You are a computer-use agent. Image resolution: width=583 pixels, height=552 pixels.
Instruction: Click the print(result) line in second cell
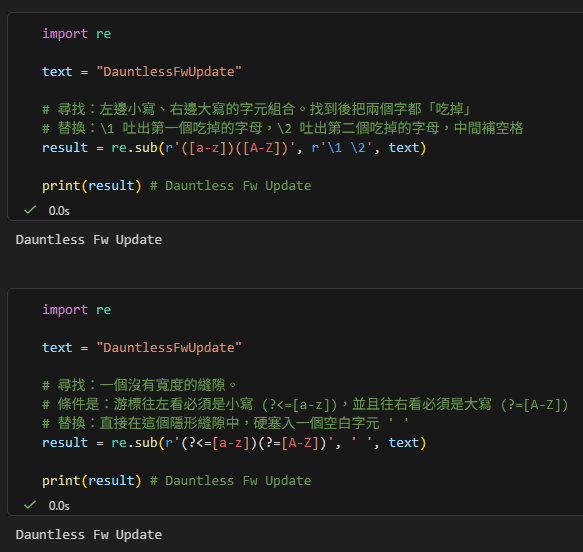coord(177,480)
